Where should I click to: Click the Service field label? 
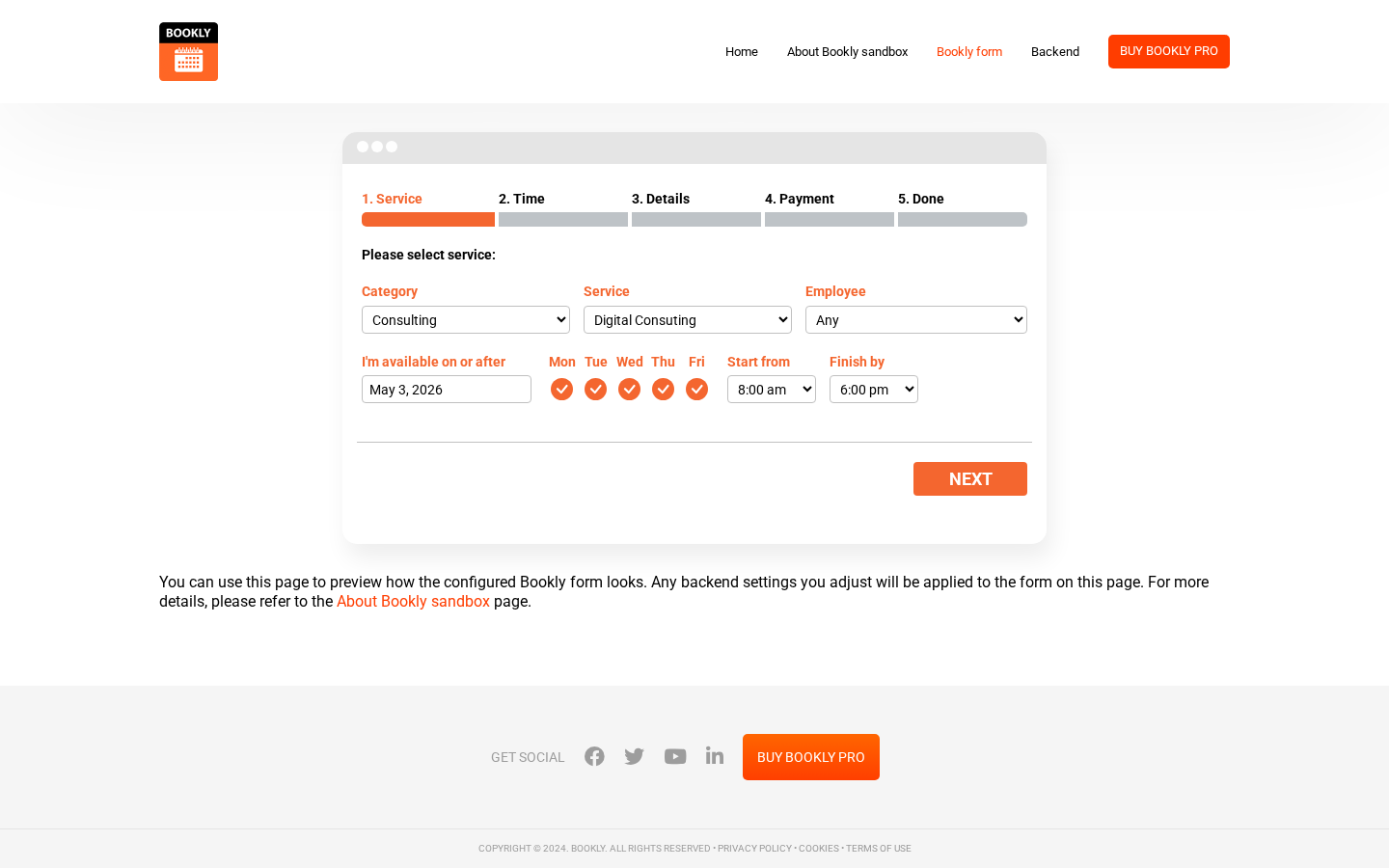coord(607,291)
